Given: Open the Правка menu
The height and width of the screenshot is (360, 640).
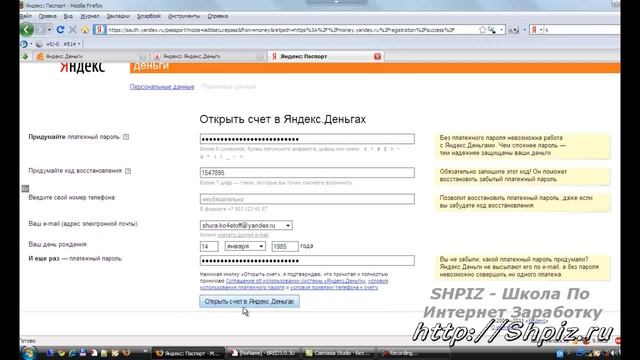Looking at the screenshot, I should click(47, 16).
